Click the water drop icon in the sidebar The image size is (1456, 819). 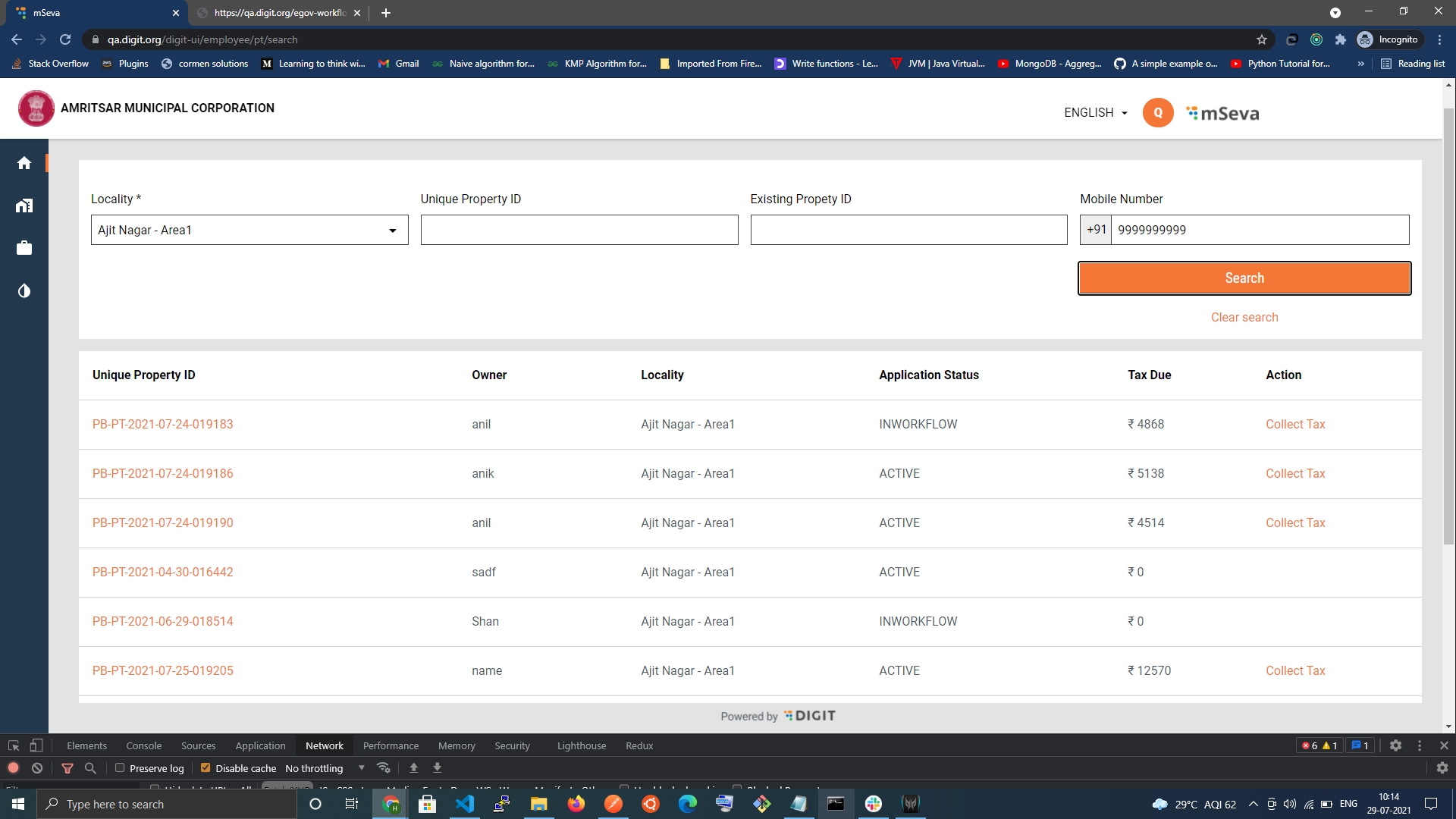24,291
